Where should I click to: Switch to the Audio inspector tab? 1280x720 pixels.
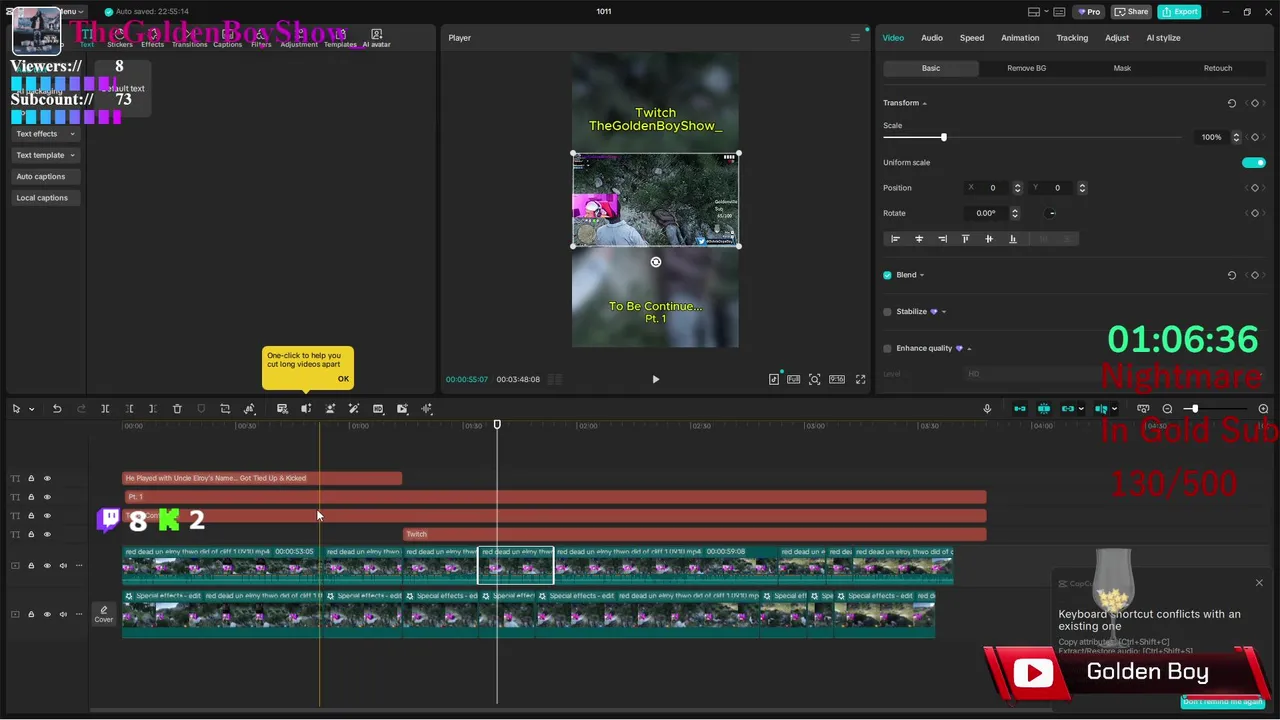click(932, 38)
